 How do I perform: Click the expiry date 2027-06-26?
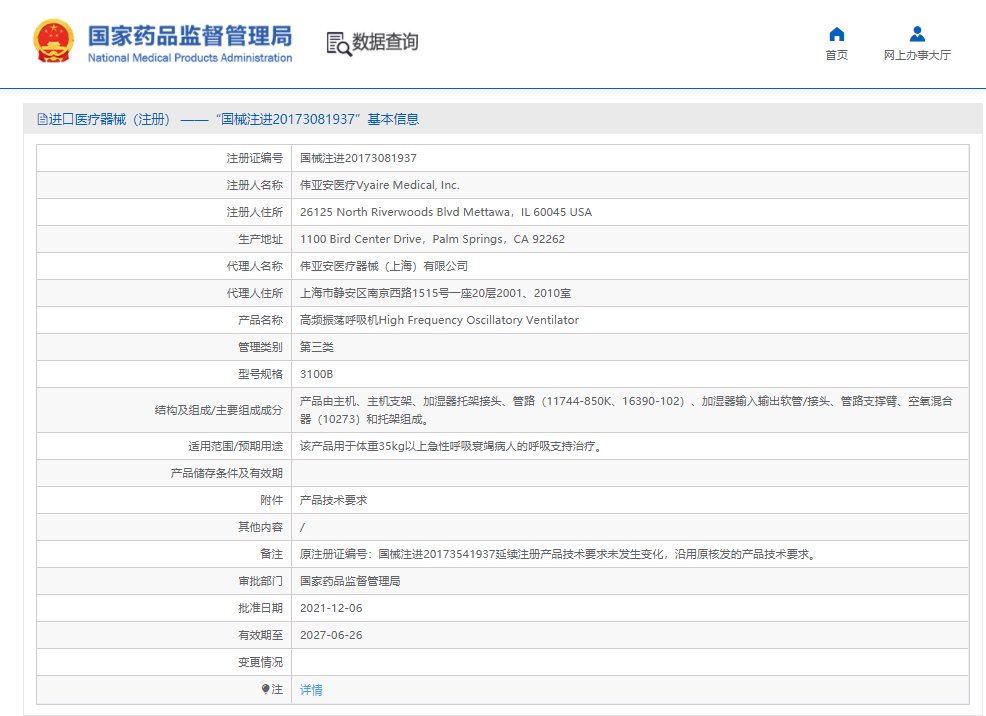pyautogui.click(x=331, y=635)
